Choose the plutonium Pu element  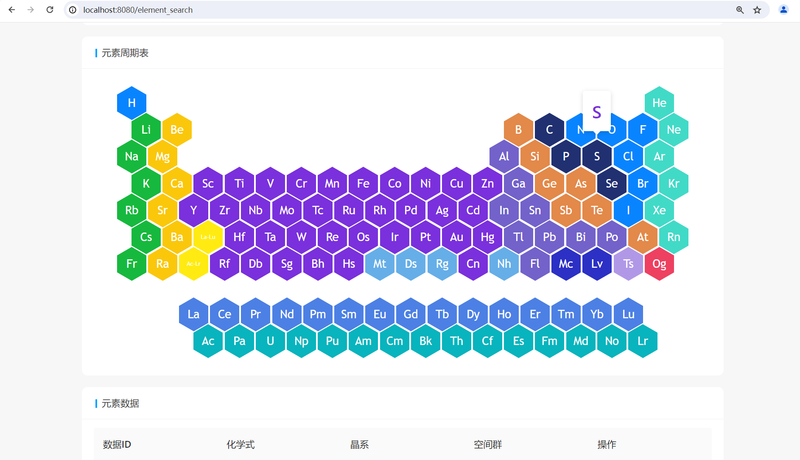coord(332,341)
